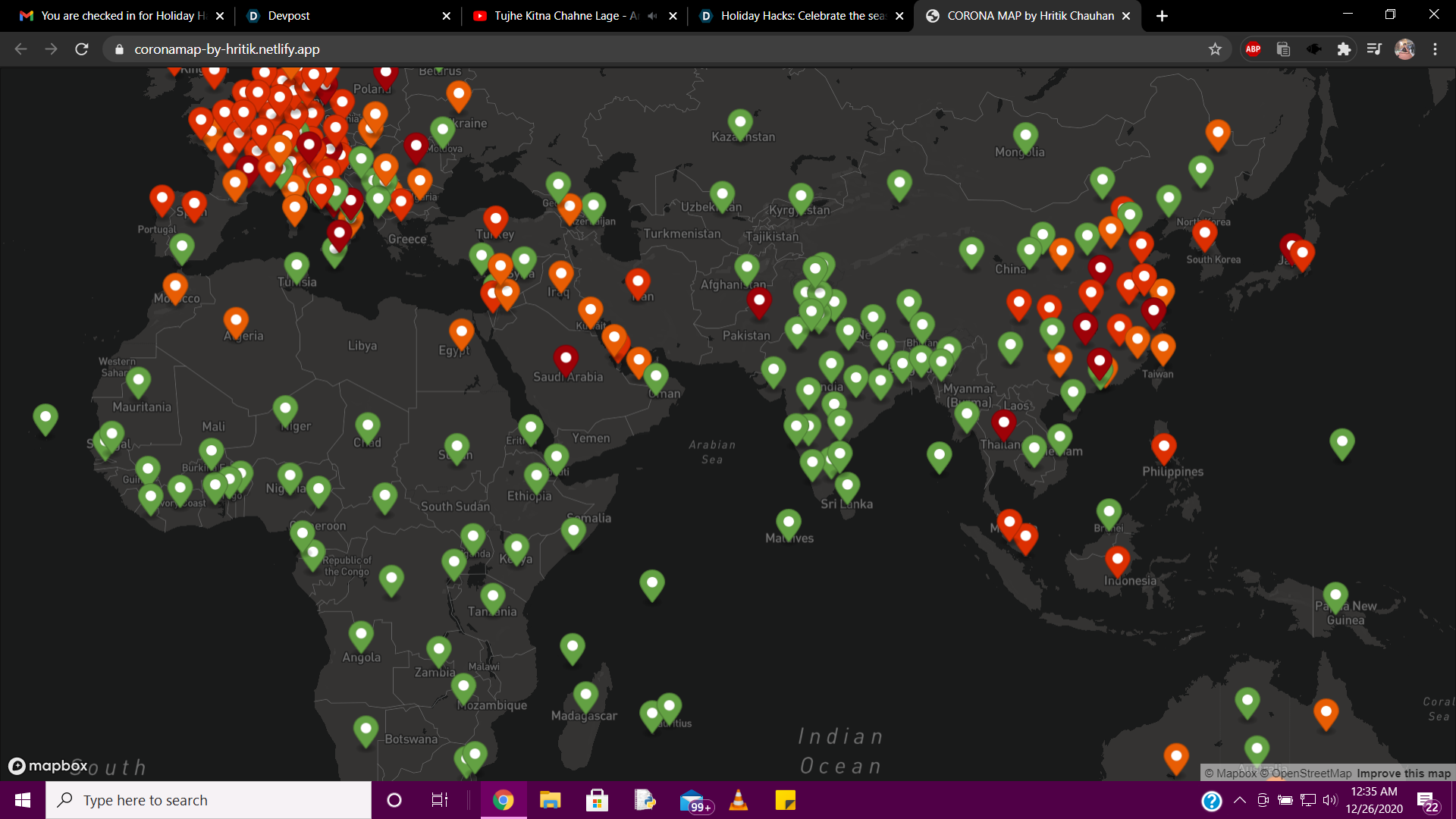Click the Improve this map link
Viewport: 1456px width, 819px height.
tap(1403, 773)
